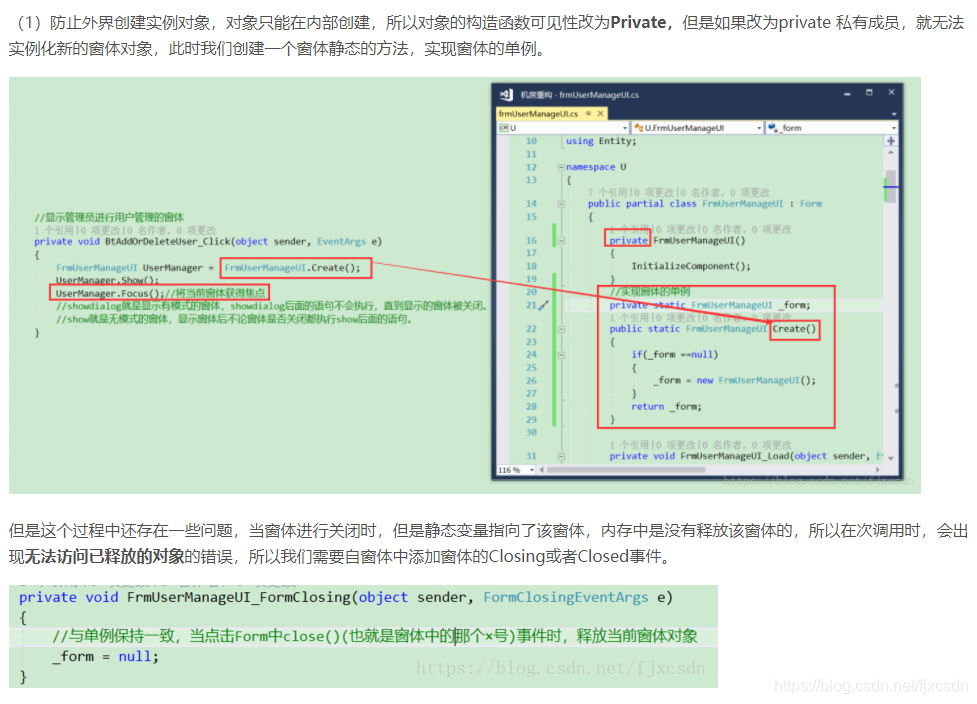
Task: Collapse the class FrmUserManageUI block on line 14
Action: (561, 204)
